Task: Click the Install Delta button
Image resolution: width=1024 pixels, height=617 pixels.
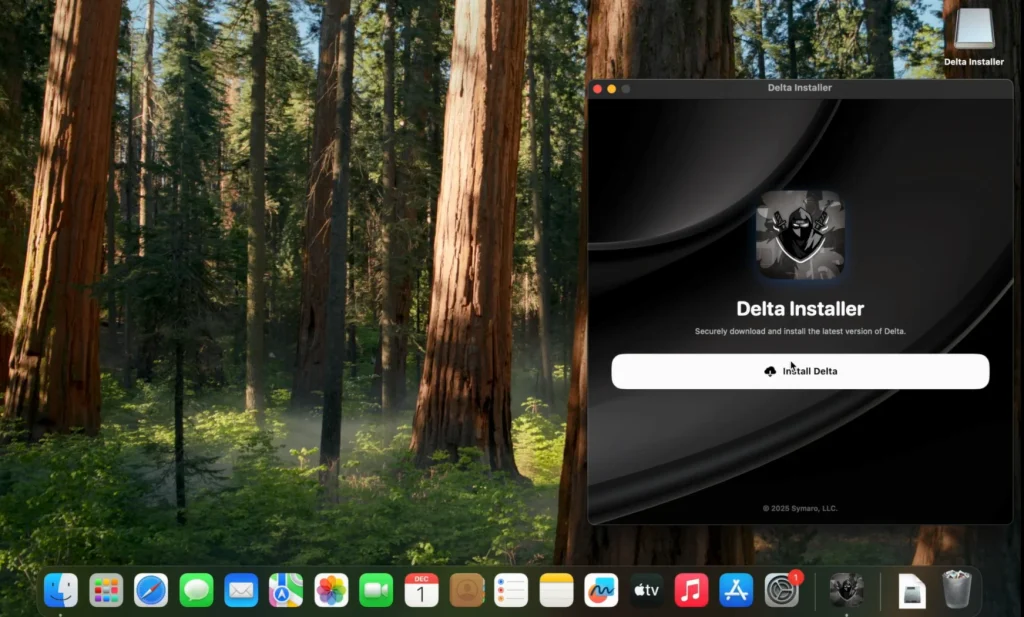Action: pos(800,372)
